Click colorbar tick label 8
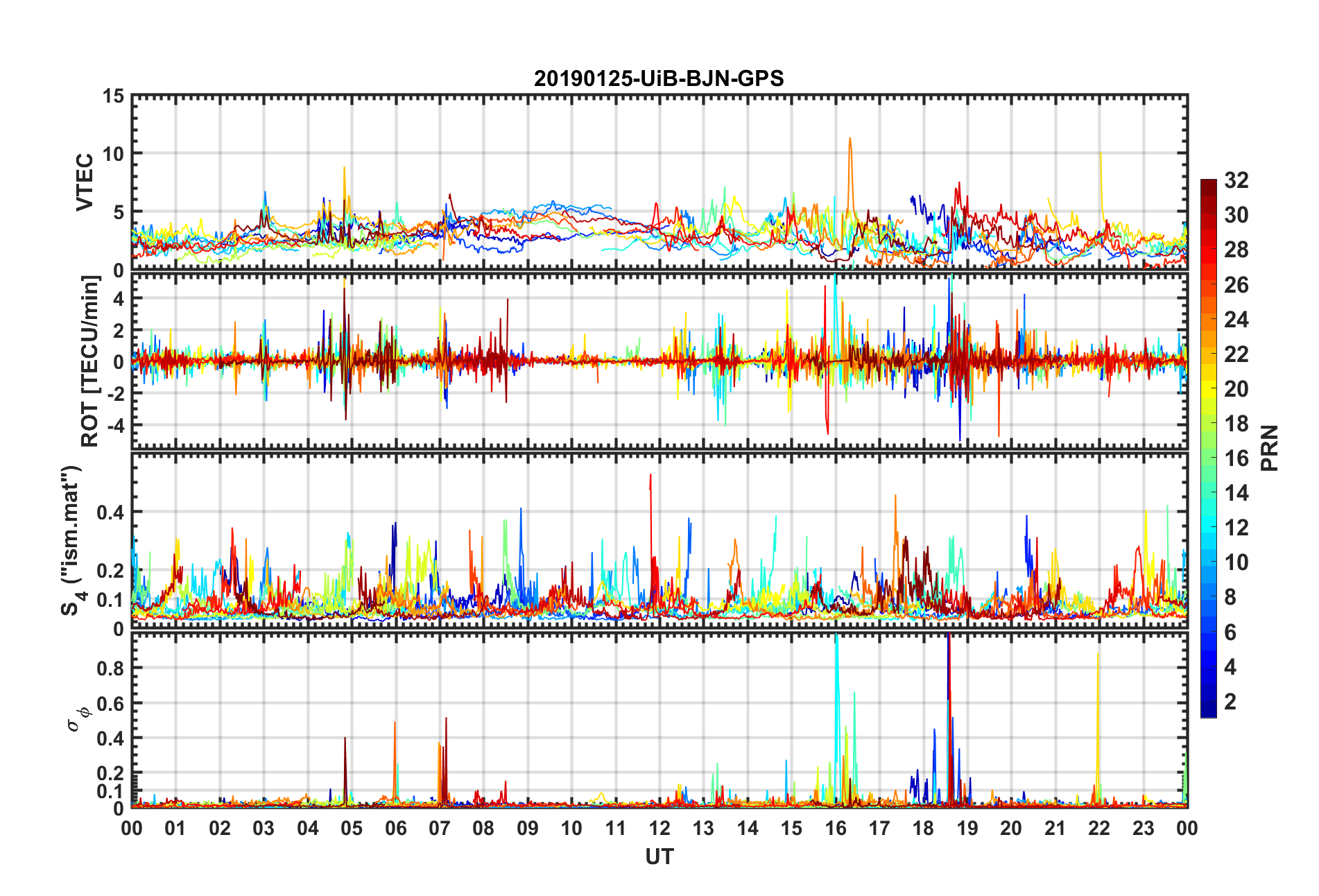 click(x=1230, y=597)
